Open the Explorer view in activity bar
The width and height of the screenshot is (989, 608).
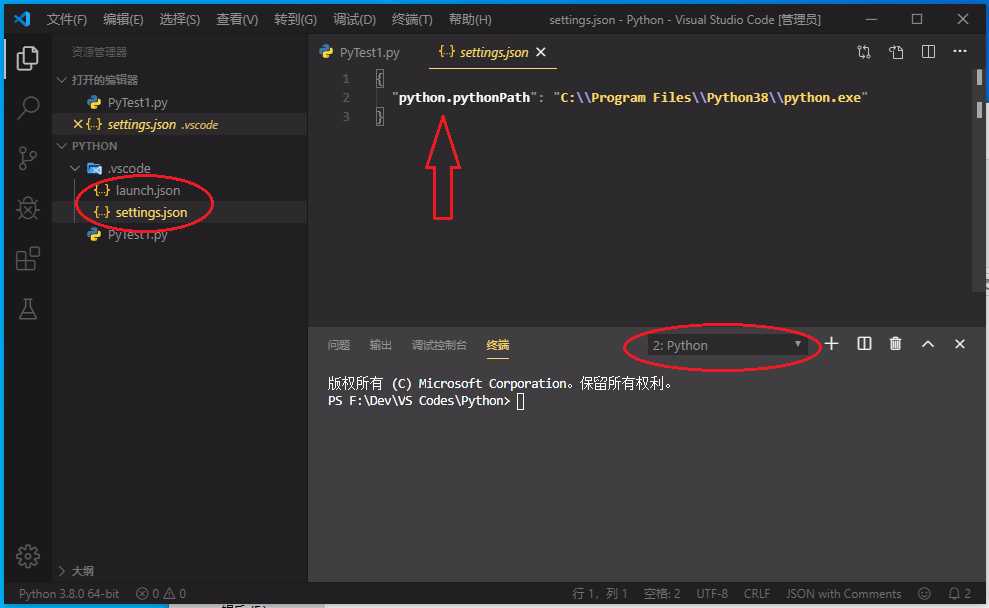tap(27, 58)
